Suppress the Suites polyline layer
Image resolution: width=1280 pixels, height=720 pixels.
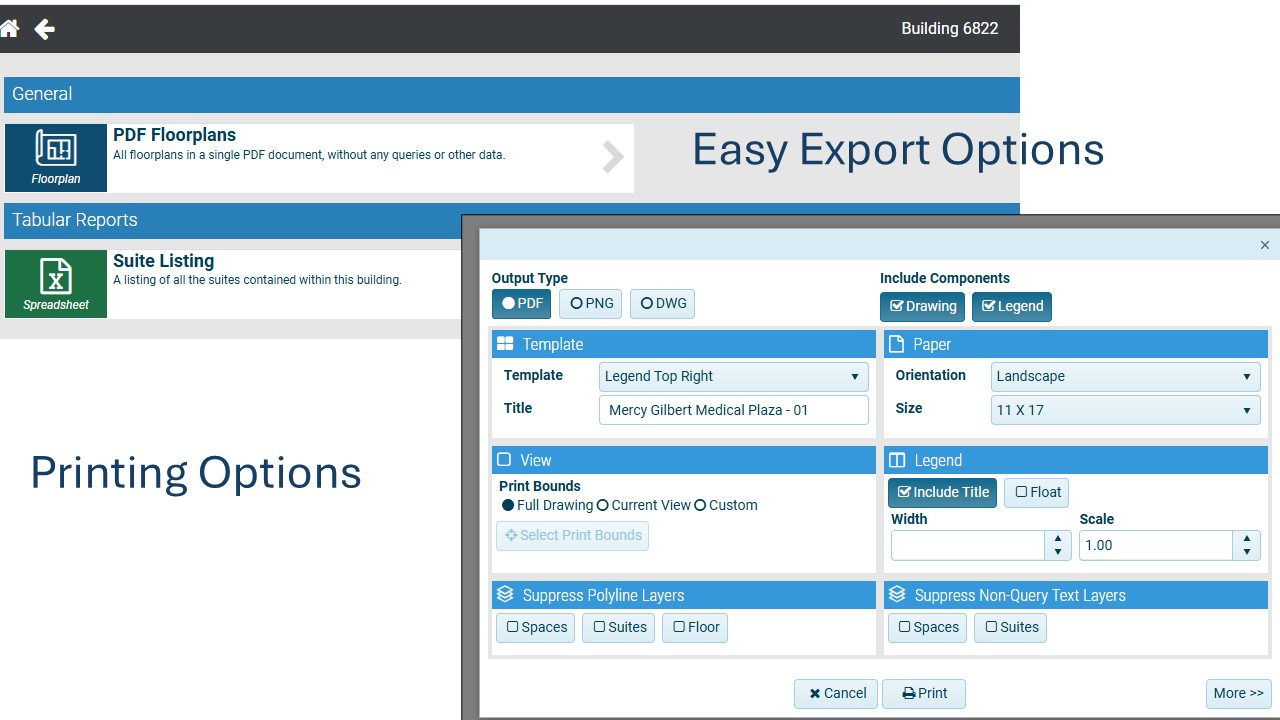pos(618,628)
